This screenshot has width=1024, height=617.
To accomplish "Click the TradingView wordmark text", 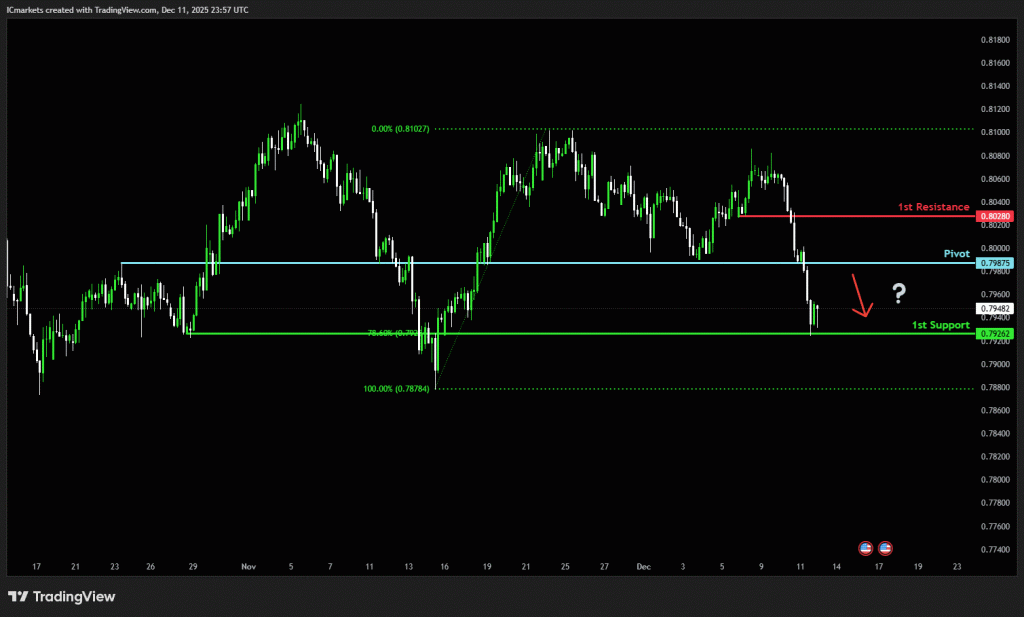I will [x=74, y=597].
